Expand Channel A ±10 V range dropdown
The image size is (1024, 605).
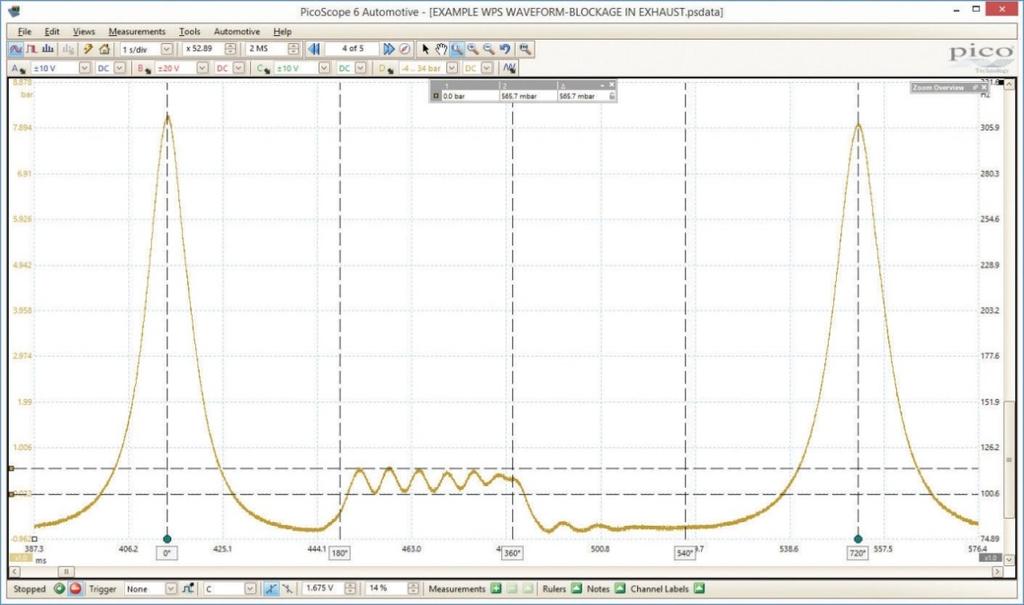84,68
